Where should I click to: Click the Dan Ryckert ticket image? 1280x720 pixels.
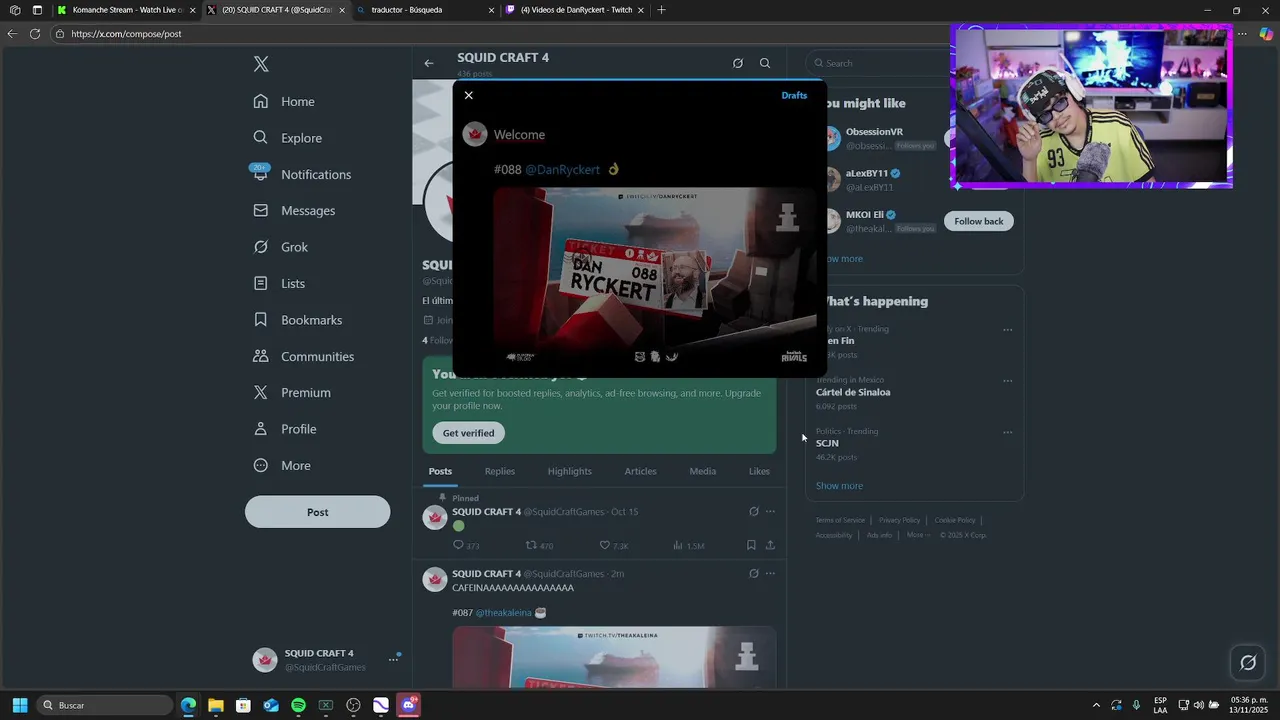655,277
